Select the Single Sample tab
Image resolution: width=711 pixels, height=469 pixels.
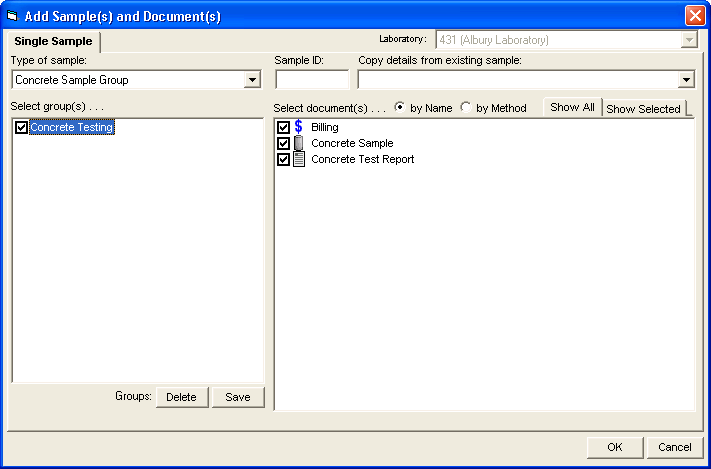pos(53,41)
